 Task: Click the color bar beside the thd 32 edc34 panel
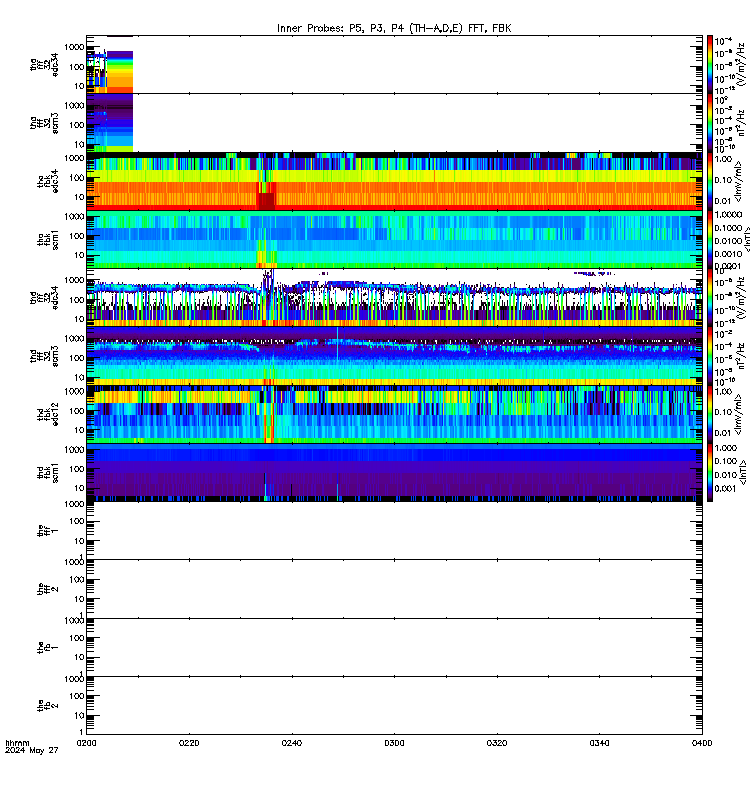tap(710, 298)
